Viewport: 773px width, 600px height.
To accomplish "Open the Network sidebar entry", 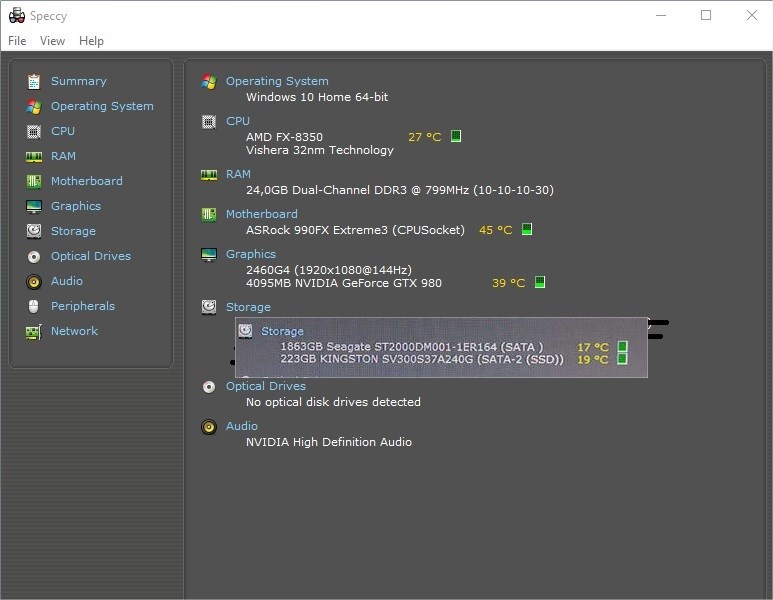I will point(74,331).
